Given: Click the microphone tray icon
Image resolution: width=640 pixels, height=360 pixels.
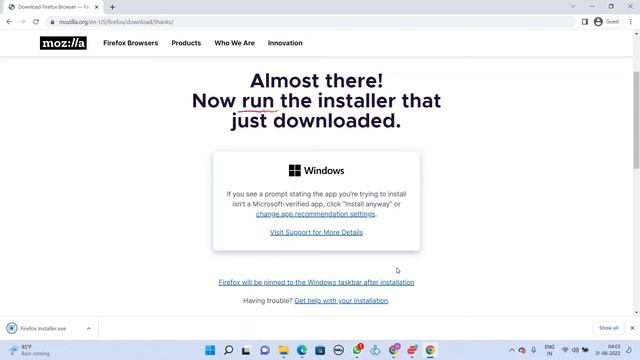Looking at the screenshot, I should pos(533,350).
